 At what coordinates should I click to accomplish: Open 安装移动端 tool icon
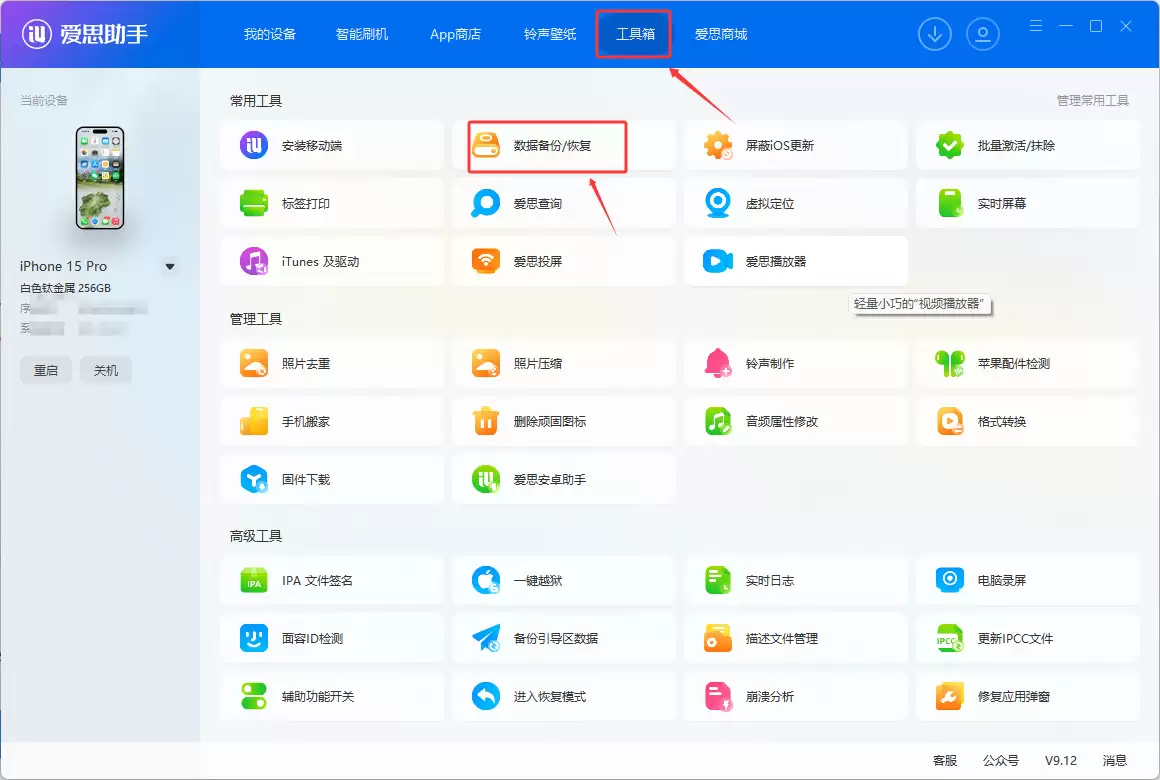point(254,145)
